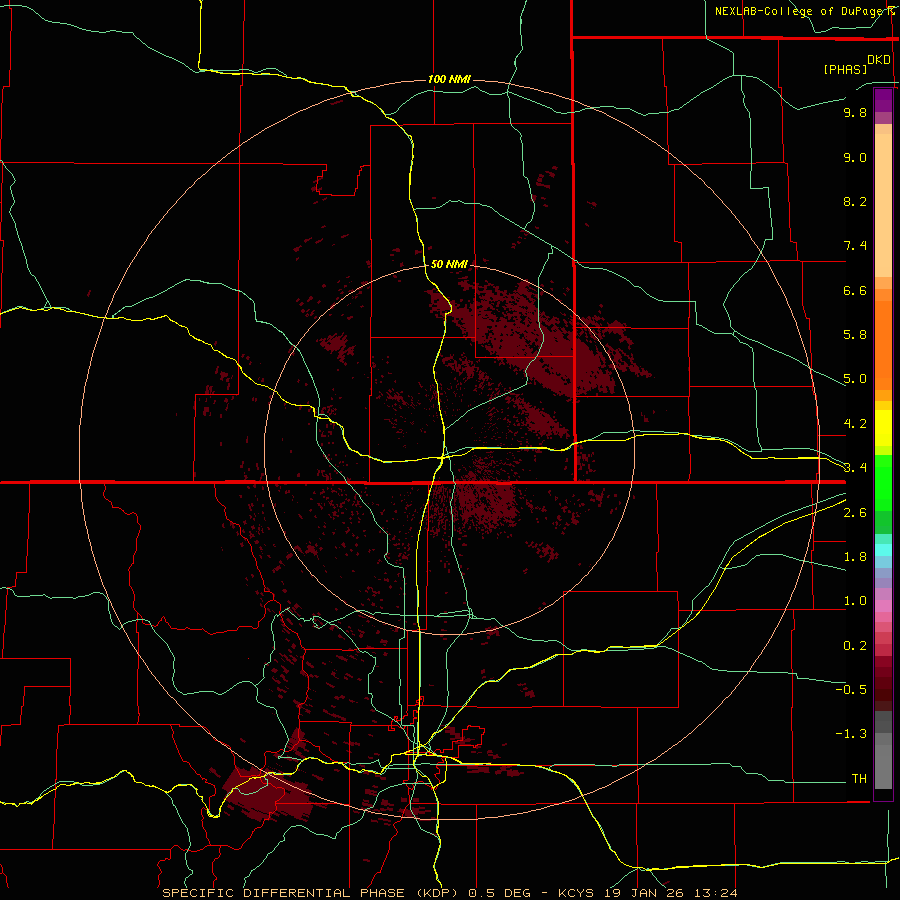Click the product title caption at bottom
The width and height of the screenshot is (900, 900).
[x=449, y=893]
